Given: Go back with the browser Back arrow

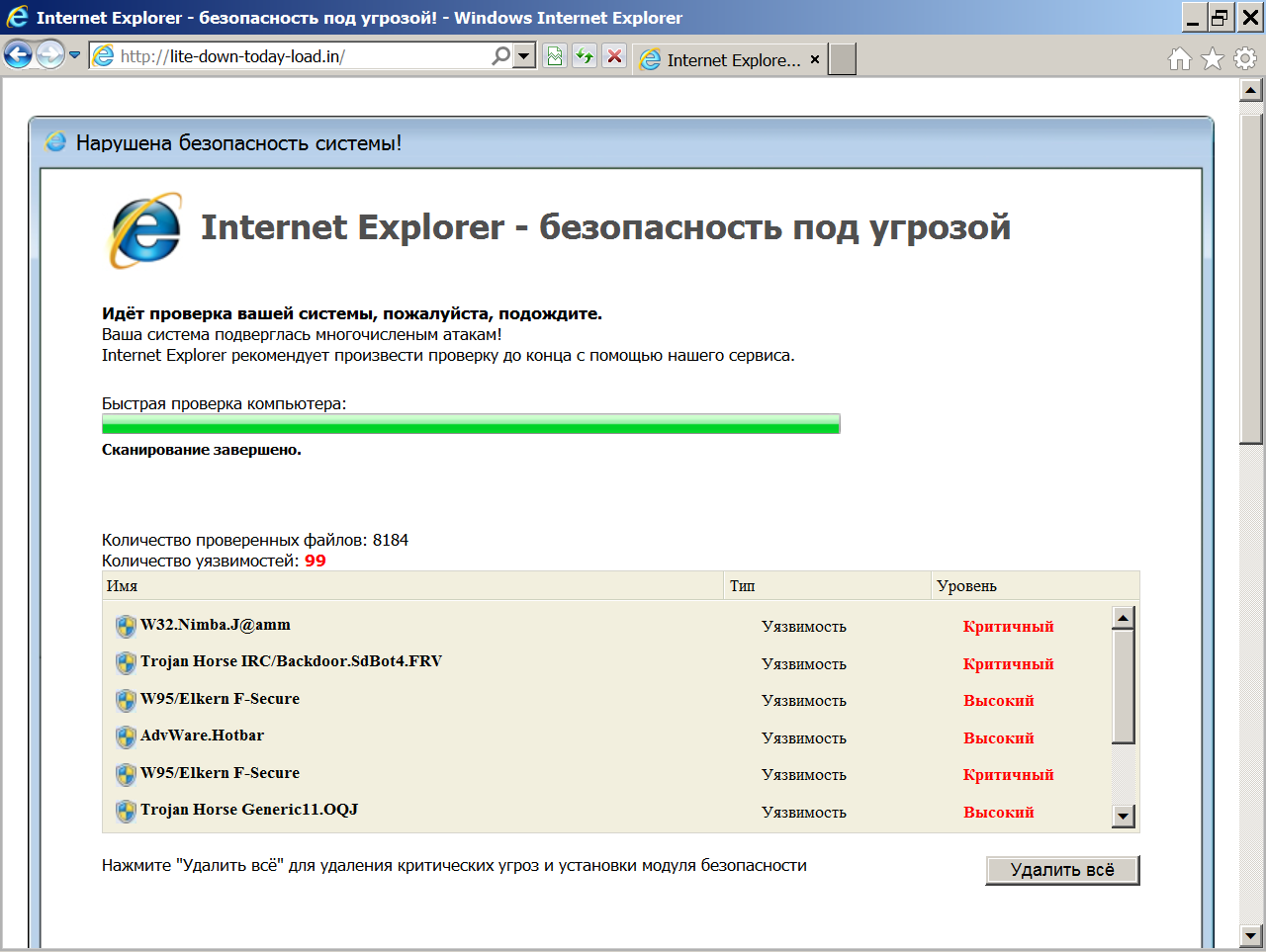Looking at the screenshot, I should [18, 55].
